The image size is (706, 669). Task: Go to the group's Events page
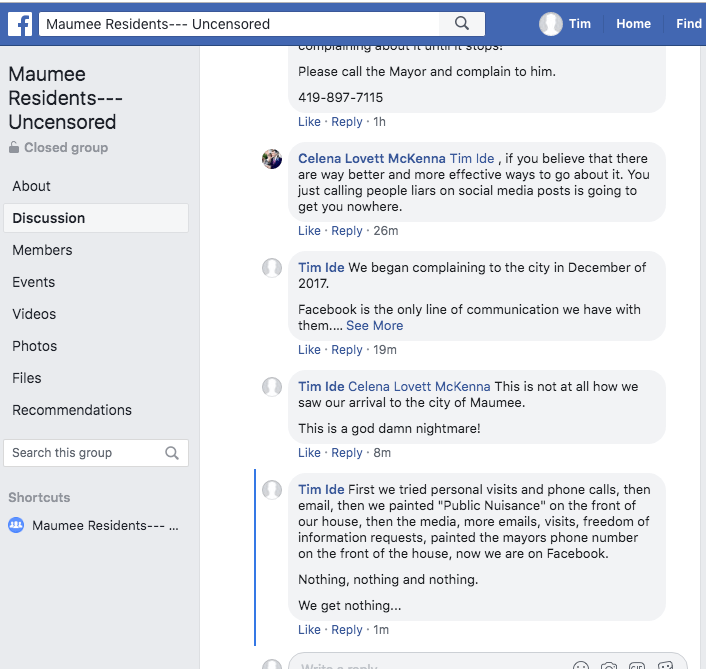(x=34, y=282)
